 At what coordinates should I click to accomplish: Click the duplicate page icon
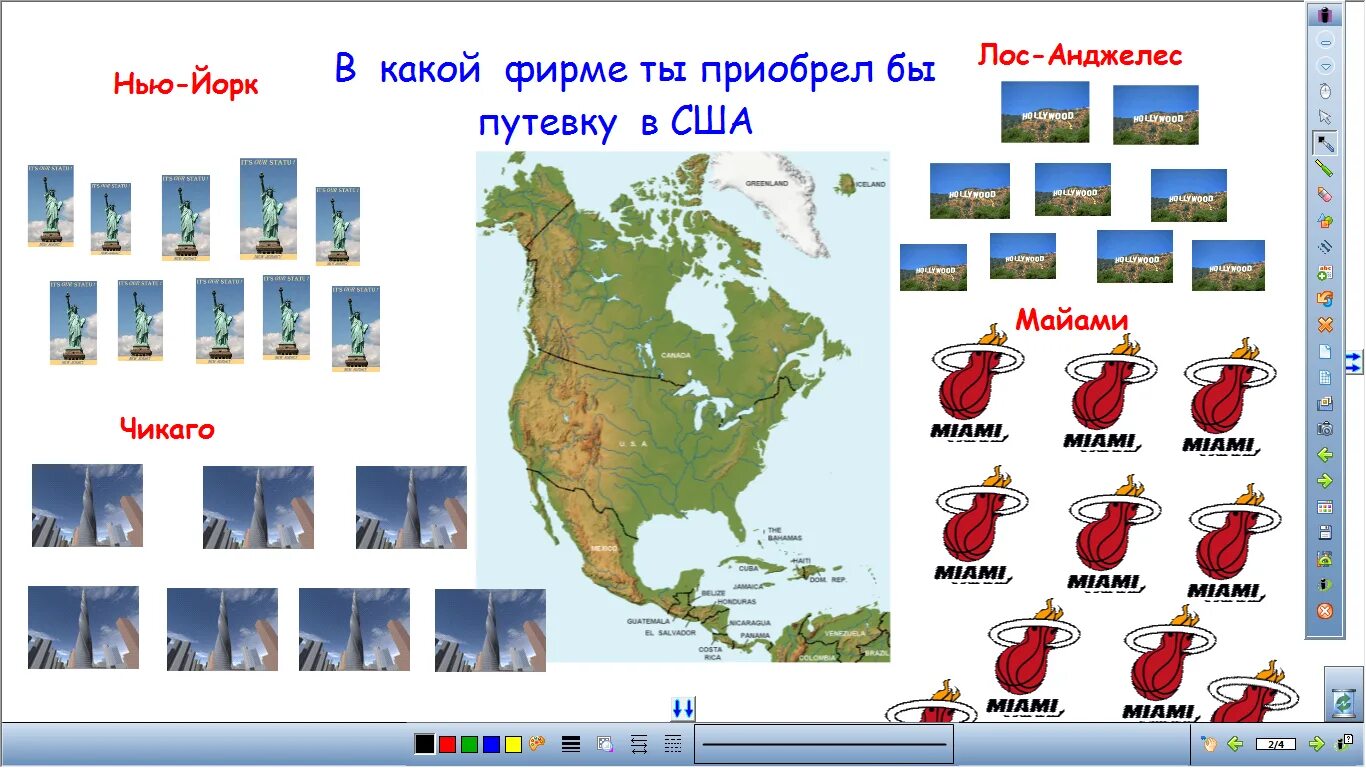click(x=1325, y=403)
